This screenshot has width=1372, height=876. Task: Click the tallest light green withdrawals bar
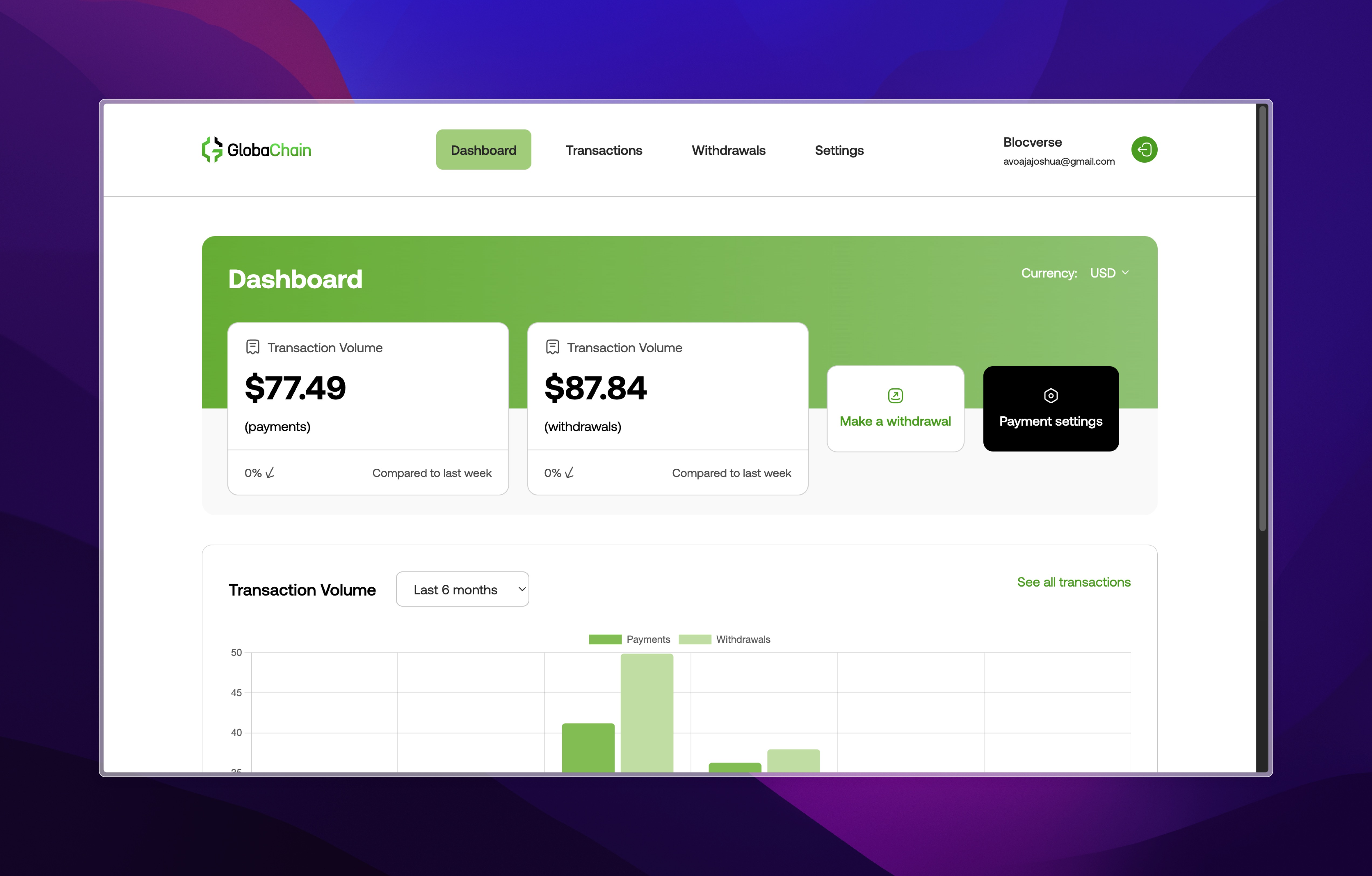(647, 713)
